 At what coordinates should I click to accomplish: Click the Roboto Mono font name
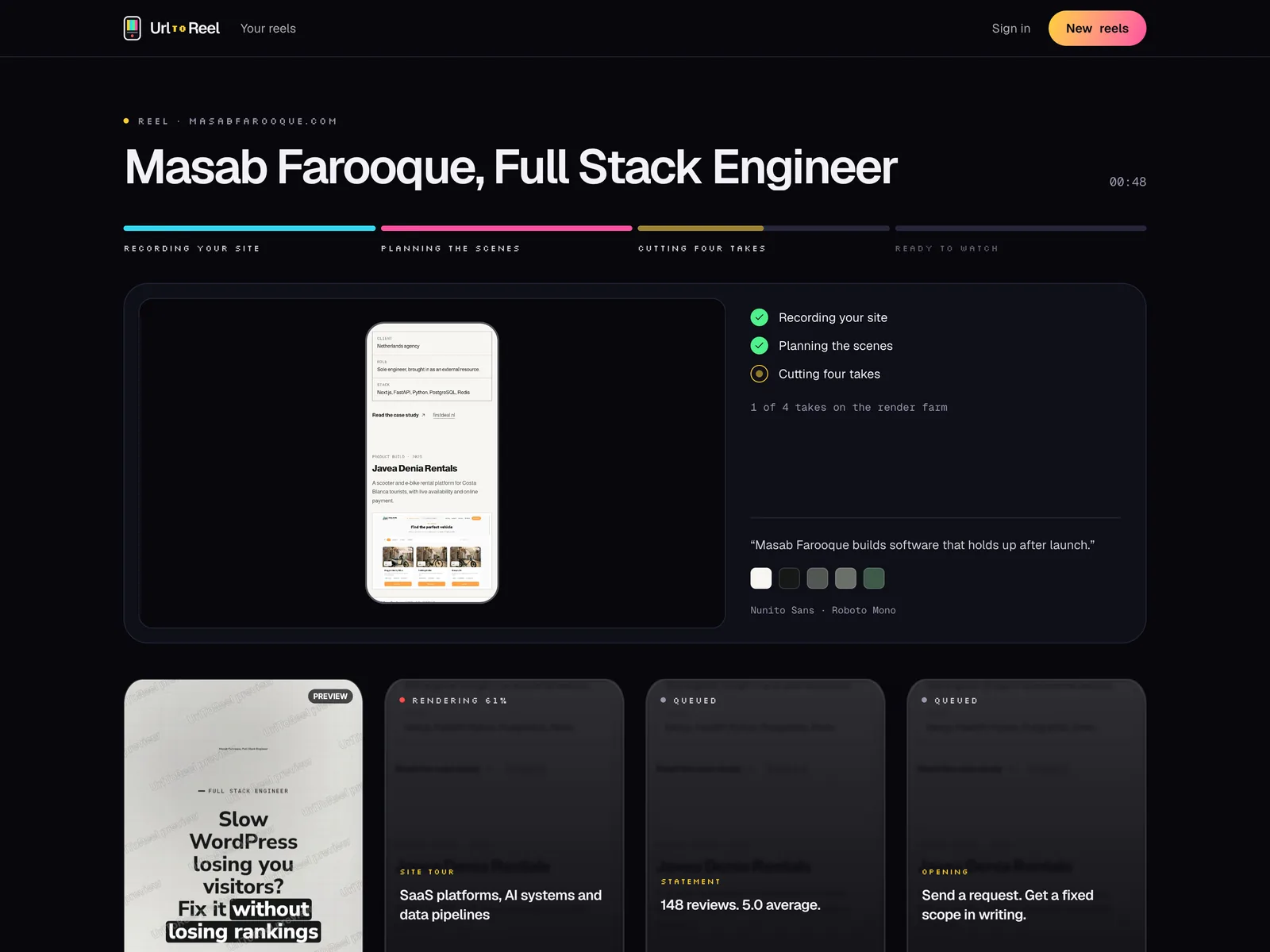864,610
